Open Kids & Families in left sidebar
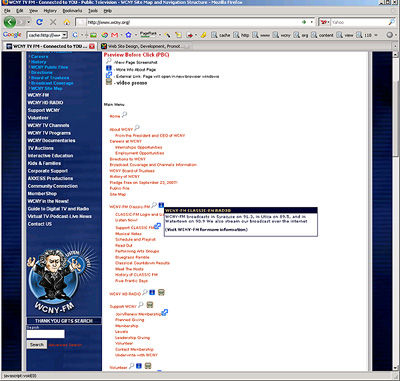This screenshot has width=400, height=381. [44, 163]
